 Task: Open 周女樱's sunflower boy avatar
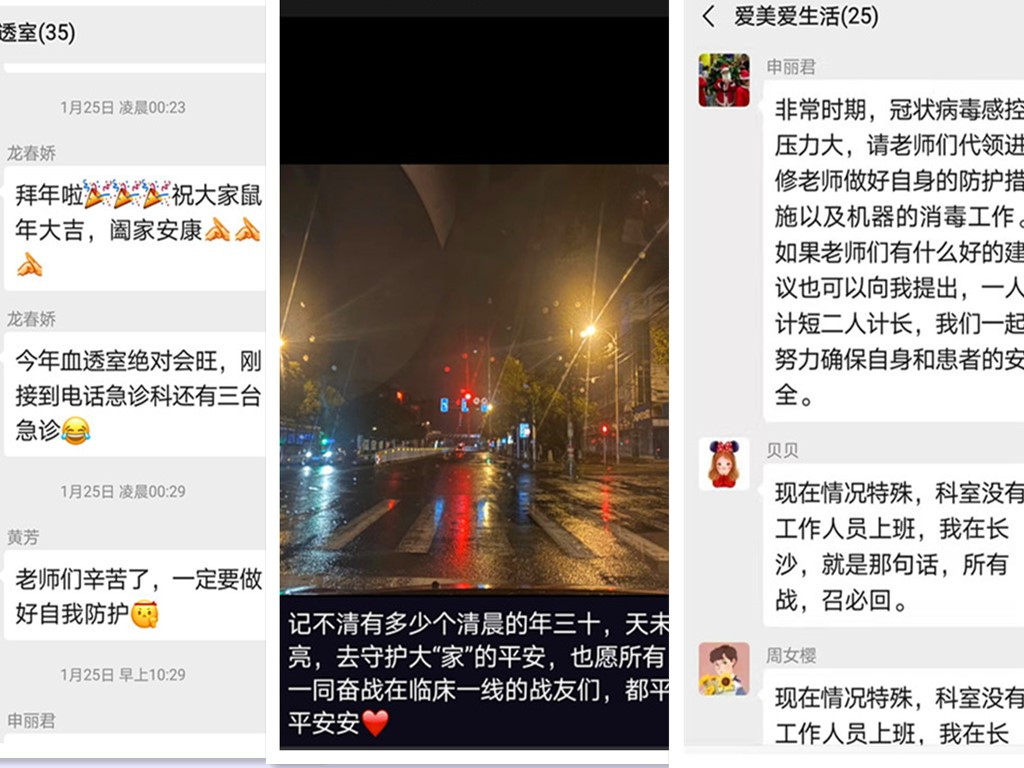pos(724,669)
